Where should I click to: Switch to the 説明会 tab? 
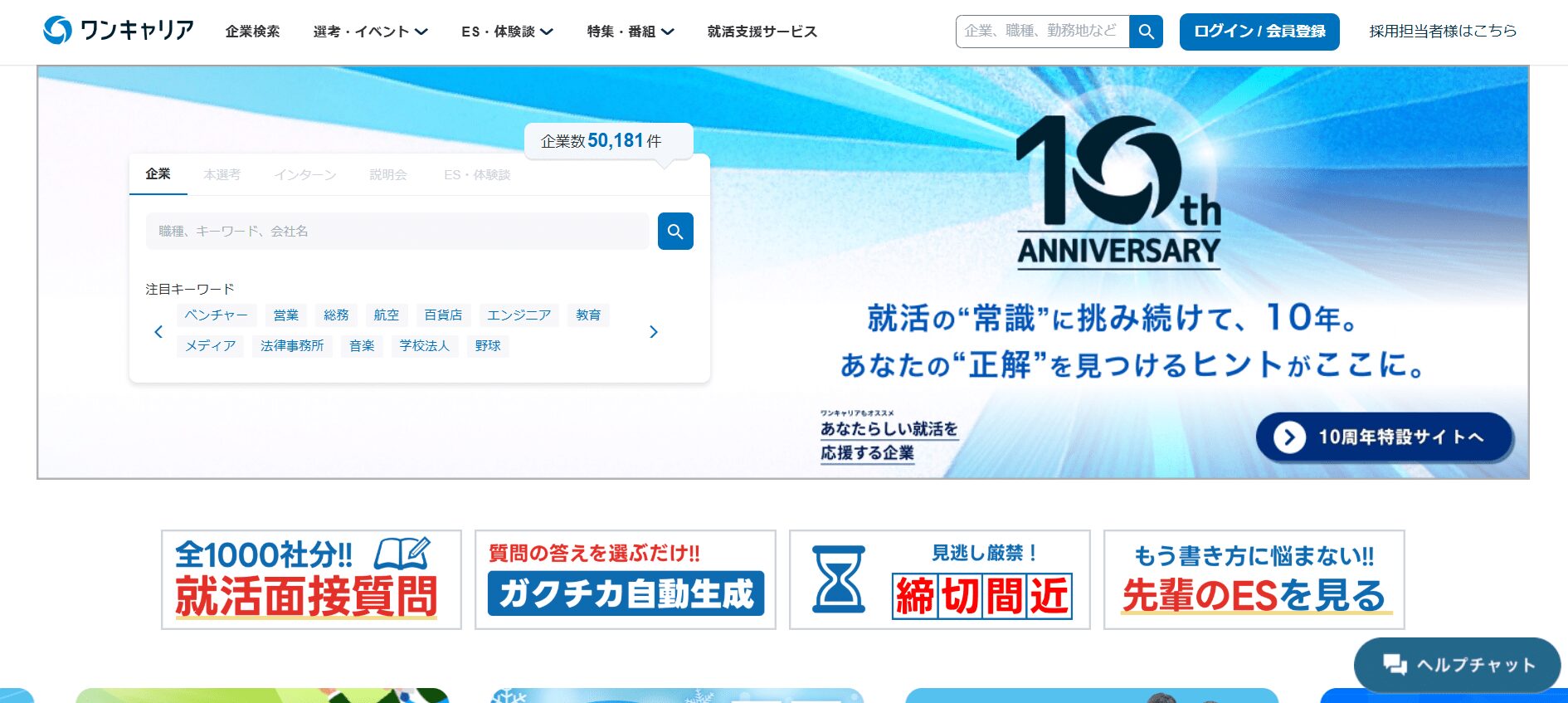(388, 174)
